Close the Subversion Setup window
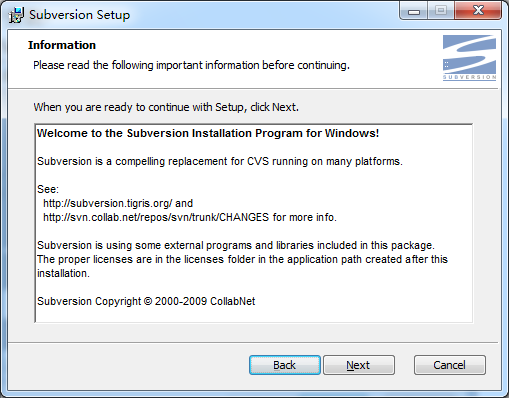 (x=478, y=11)
